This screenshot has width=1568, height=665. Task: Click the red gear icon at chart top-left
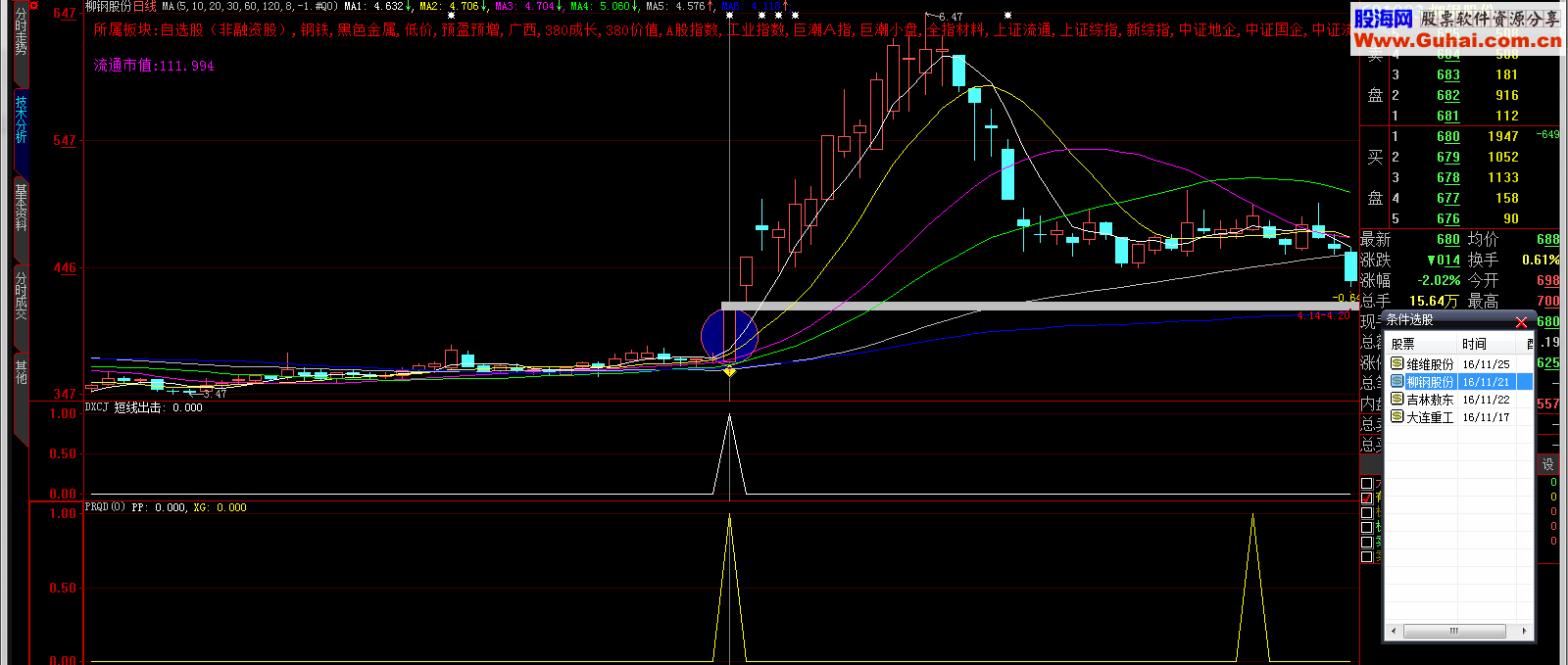[x=34, y=6]
